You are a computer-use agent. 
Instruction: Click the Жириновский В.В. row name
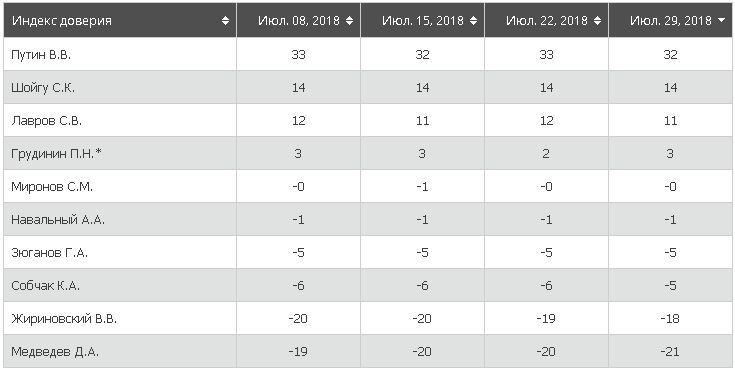[x=64, y=319]
